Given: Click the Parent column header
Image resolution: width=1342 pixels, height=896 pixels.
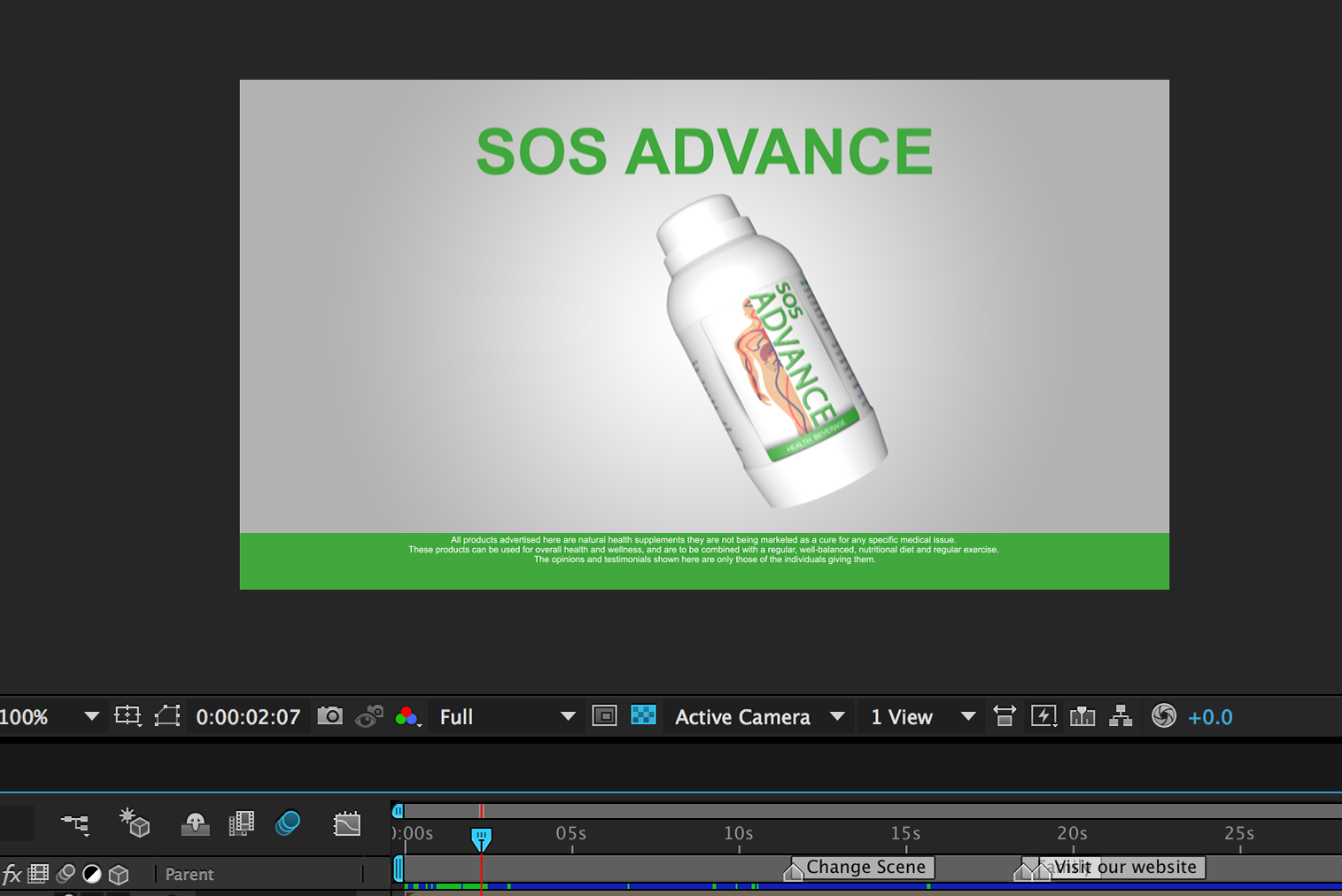Looking at the screenshot, I should tap(190, 874).
